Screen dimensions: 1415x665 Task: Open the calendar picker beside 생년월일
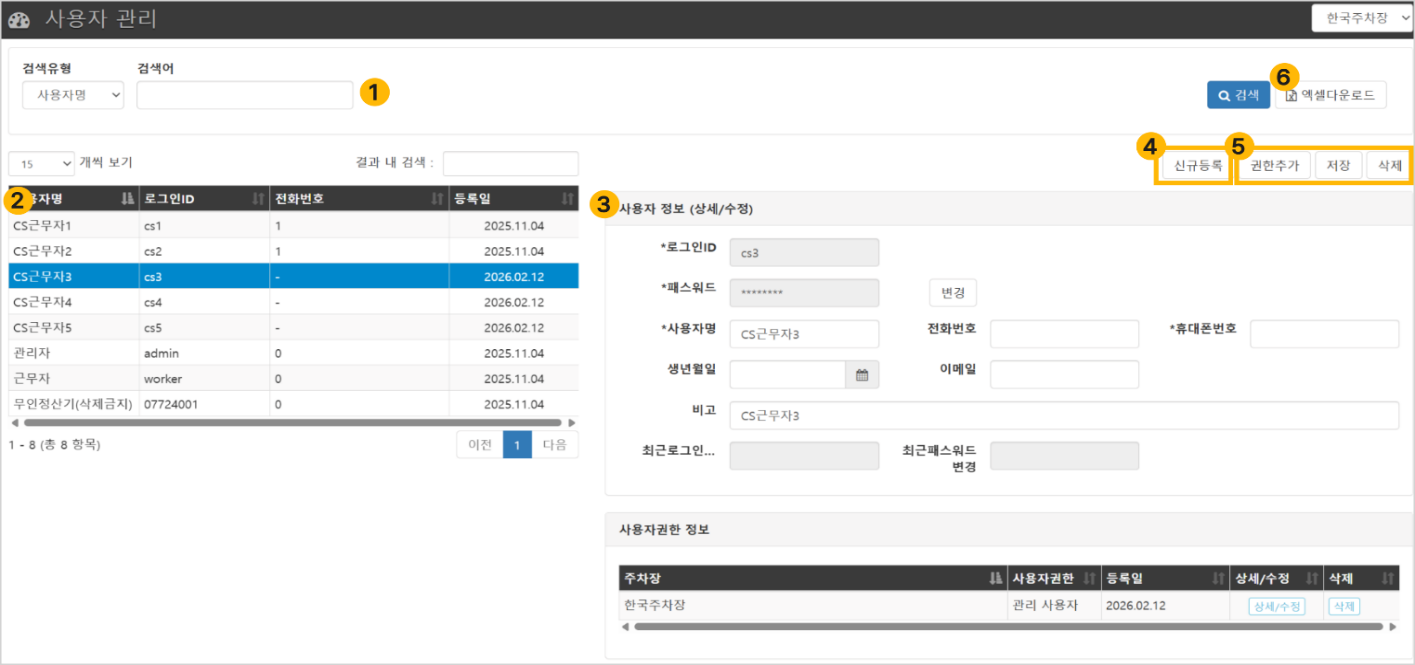861,375
